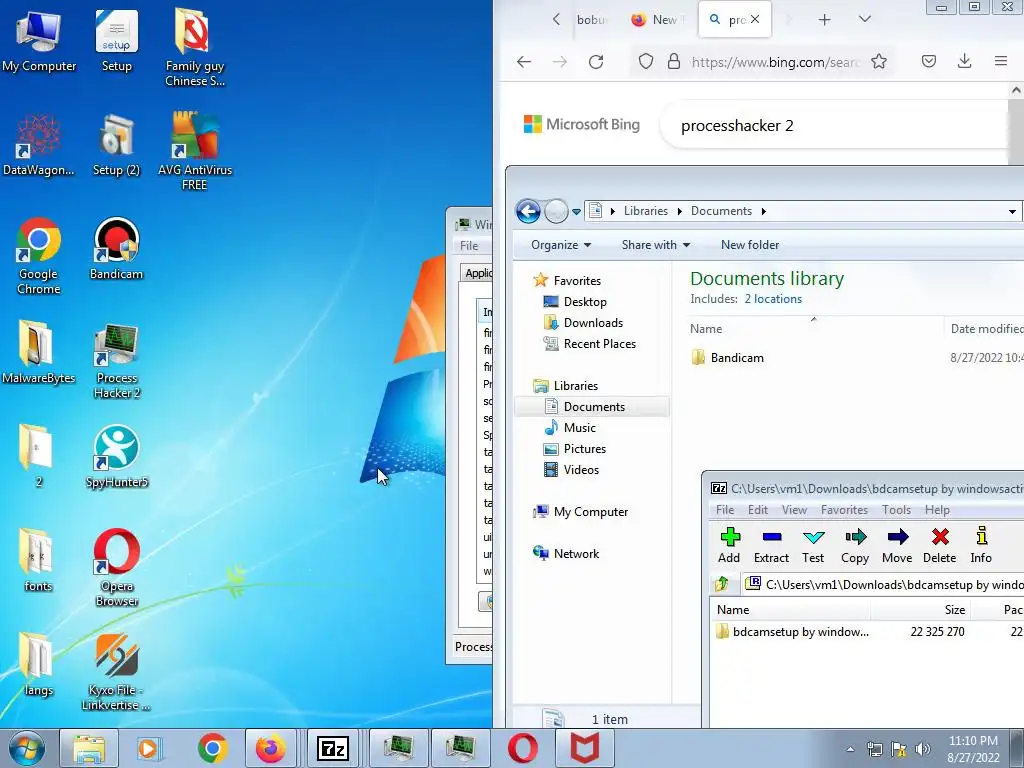Reload the Firefox page

click(x=596, y=62)
